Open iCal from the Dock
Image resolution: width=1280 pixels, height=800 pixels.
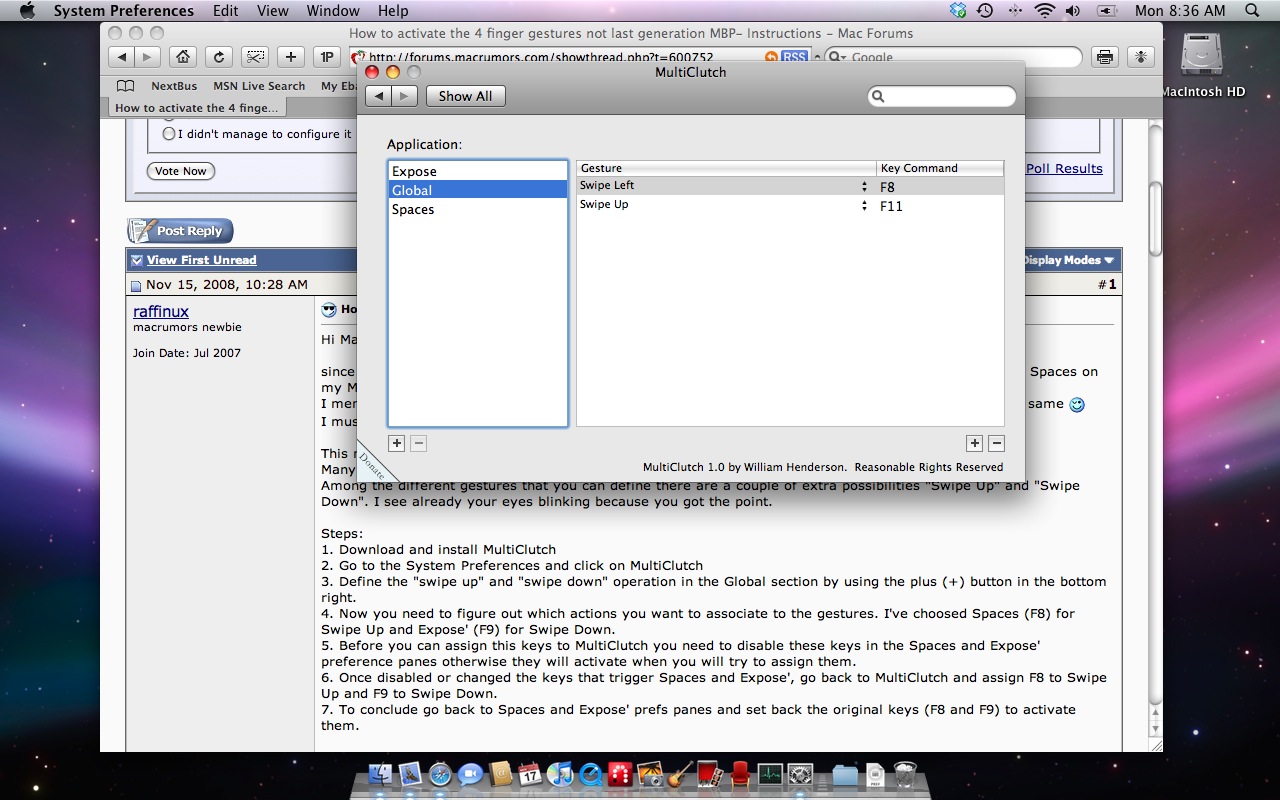point(530,775)
